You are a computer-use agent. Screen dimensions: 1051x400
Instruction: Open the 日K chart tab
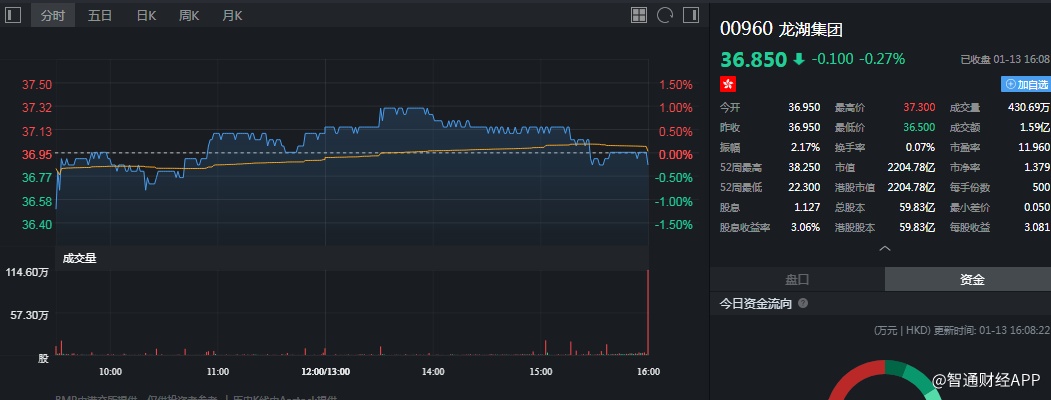146,15
